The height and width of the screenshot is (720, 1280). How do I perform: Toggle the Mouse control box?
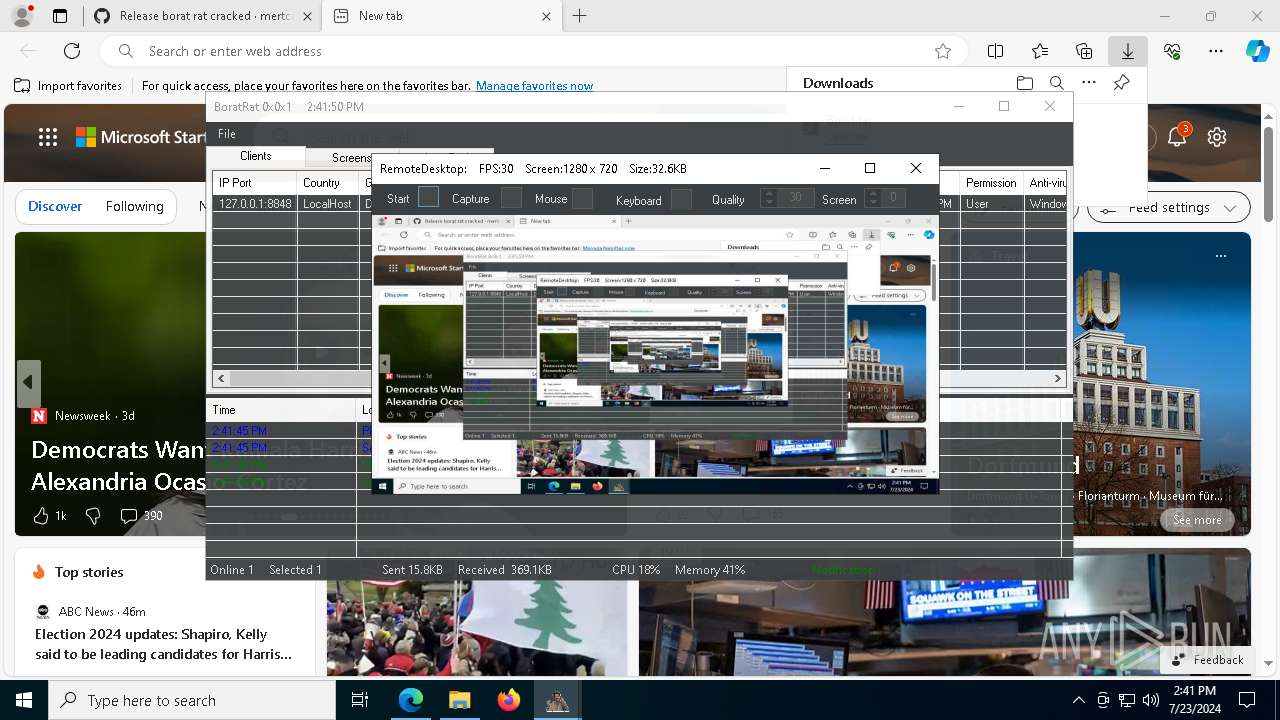[x=582, y=199]
